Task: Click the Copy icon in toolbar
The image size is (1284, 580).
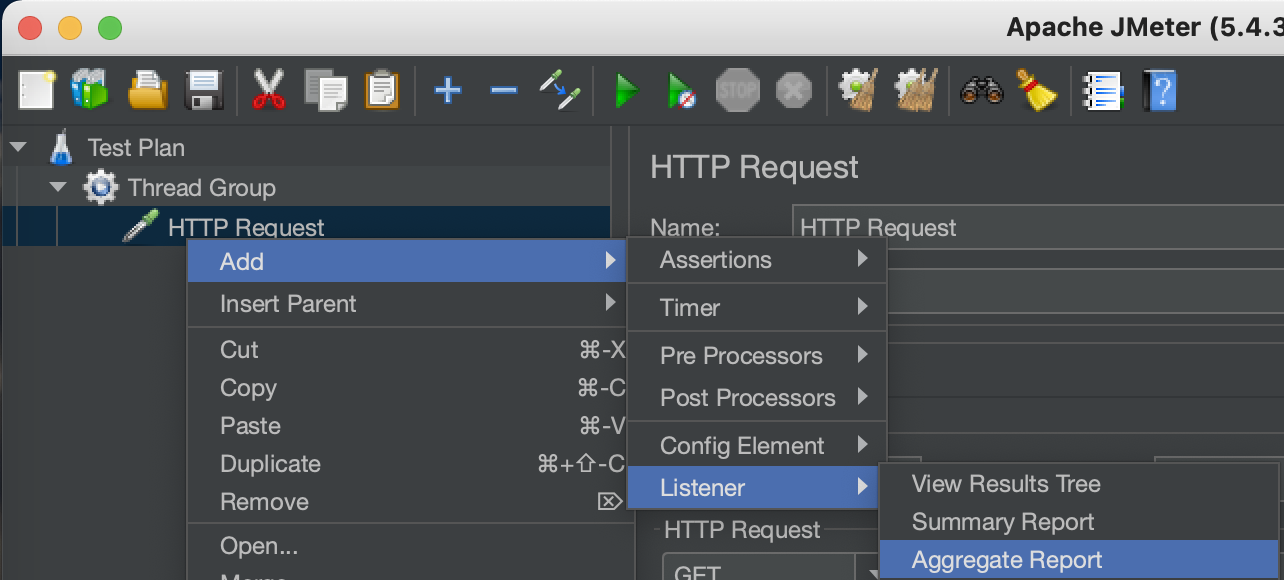Action: pos(326,90)
